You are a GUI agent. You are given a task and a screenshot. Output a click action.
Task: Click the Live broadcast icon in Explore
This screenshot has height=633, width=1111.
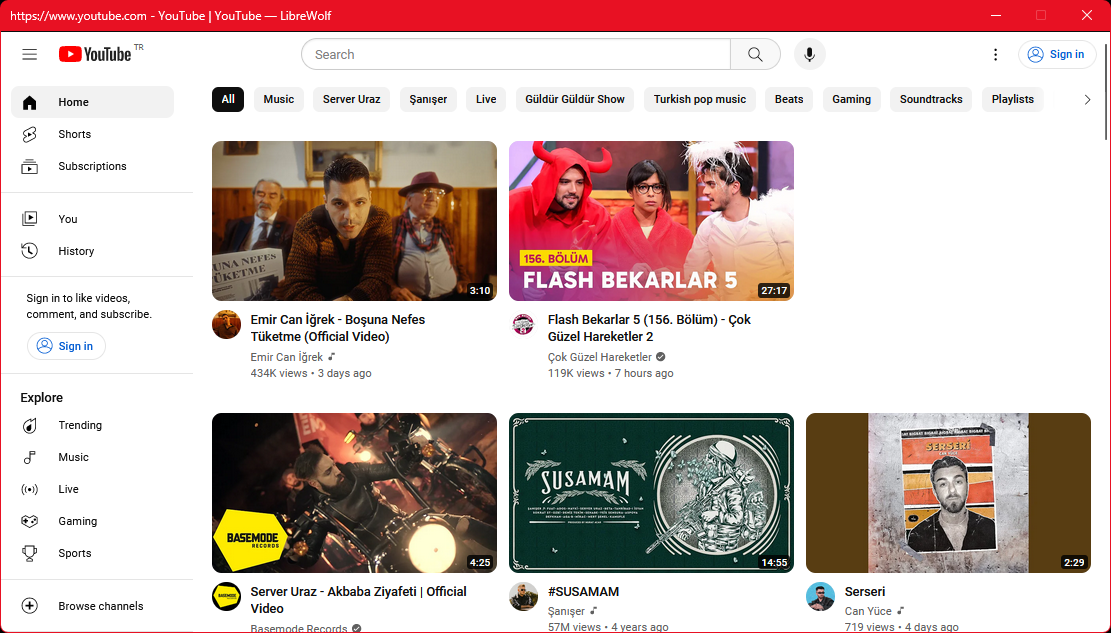[29, 489]
